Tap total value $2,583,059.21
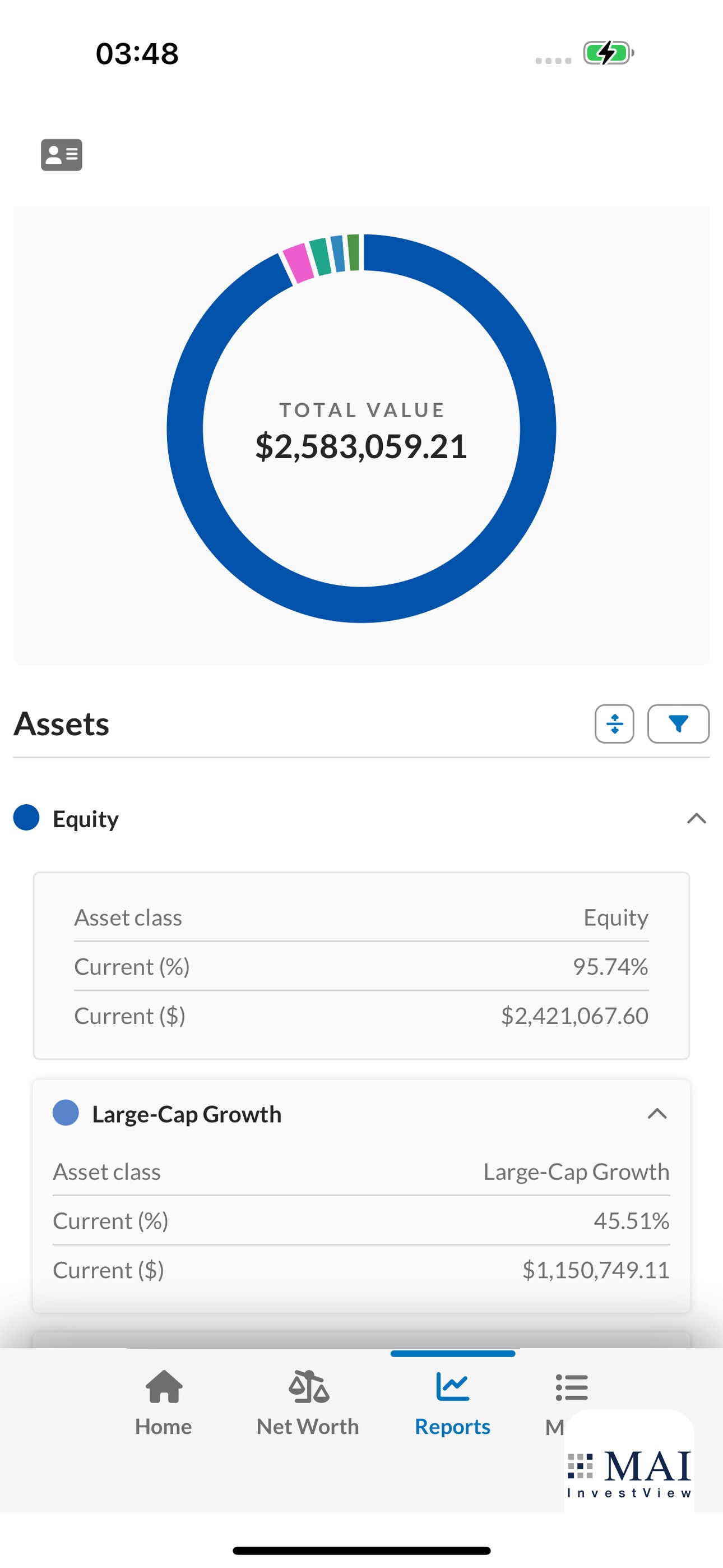The height and width of the screenshot is (1568, 723). (361, 447)
